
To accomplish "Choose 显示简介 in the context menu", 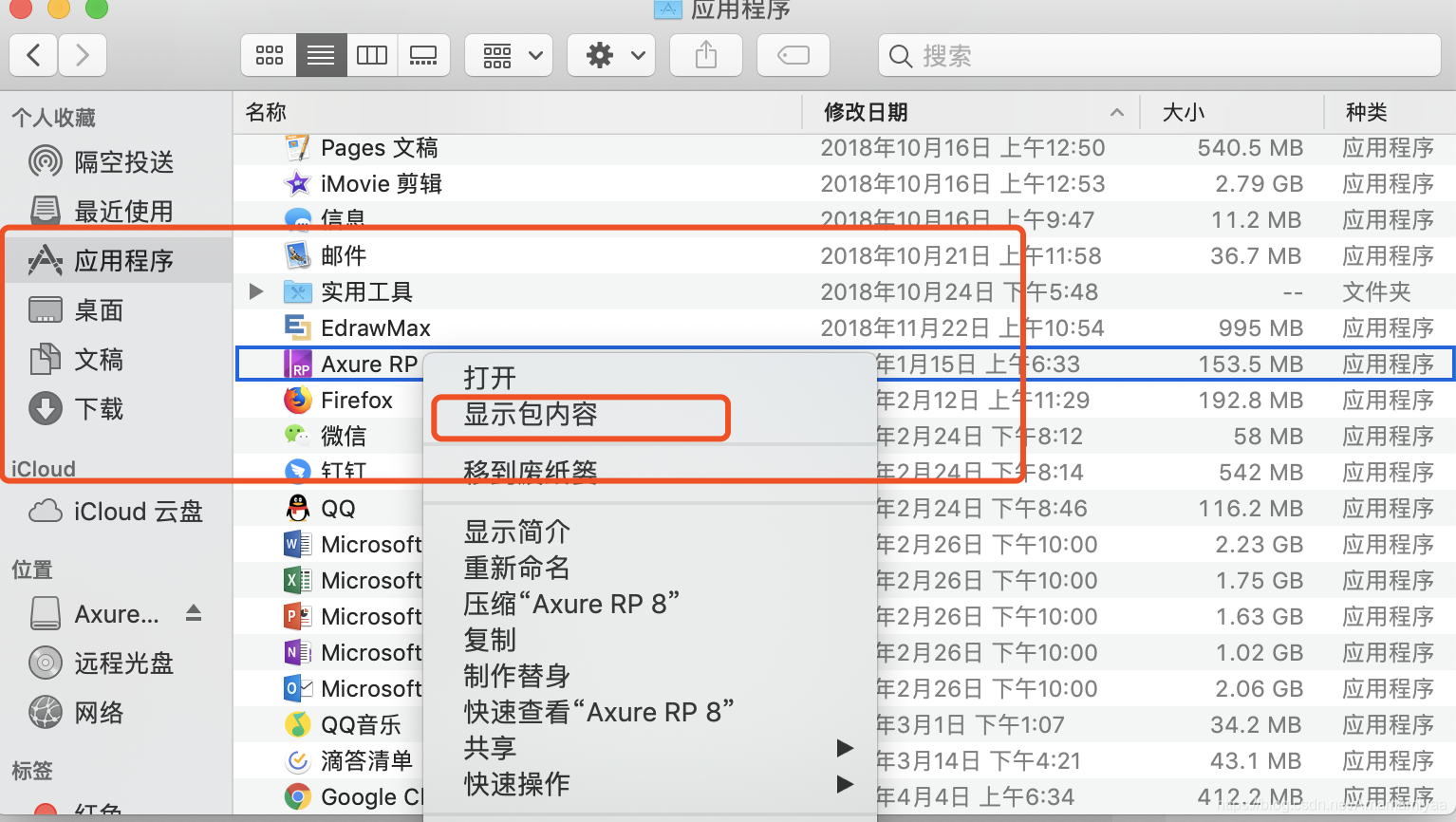I will coord(650,532).
